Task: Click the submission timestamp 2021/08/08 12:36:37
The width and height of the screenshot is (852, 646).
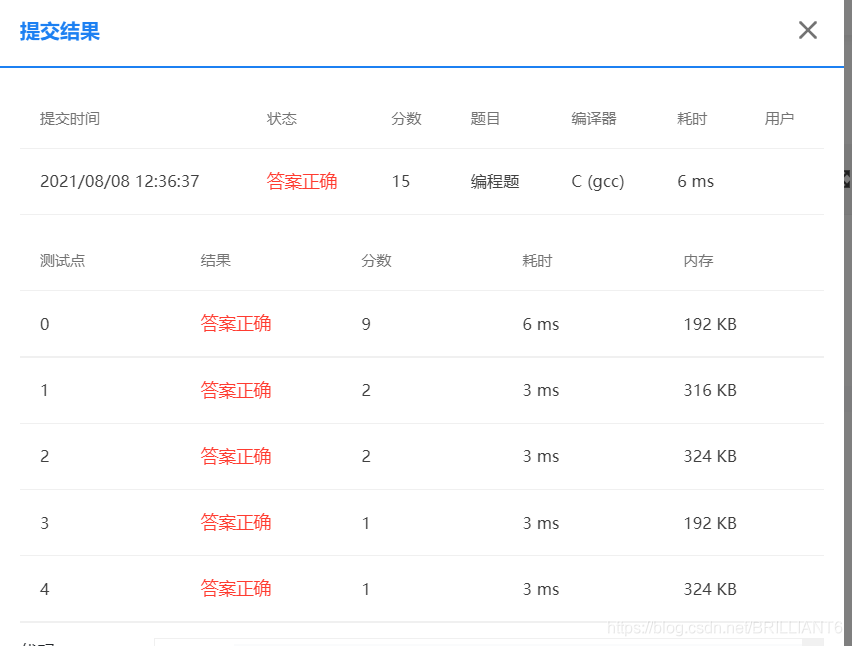Action: (120, 181)
